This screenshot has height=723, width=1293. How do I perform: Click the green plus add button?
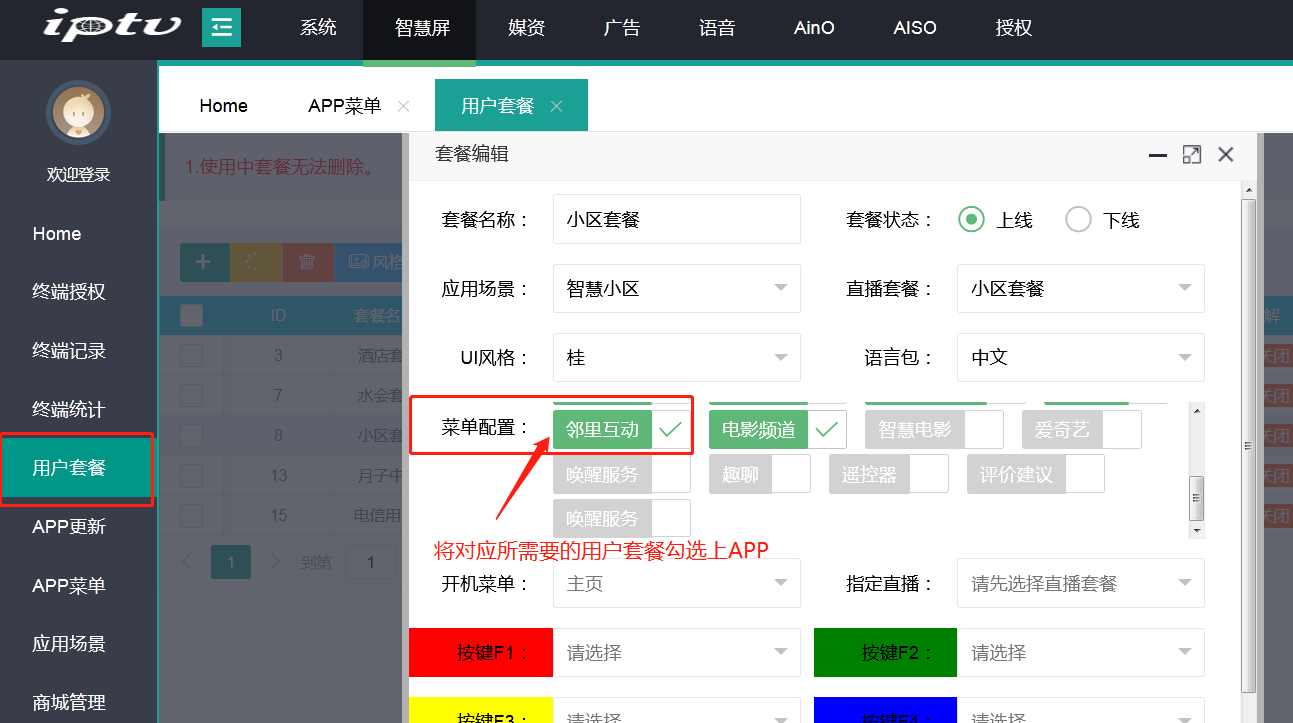(203, 262)
